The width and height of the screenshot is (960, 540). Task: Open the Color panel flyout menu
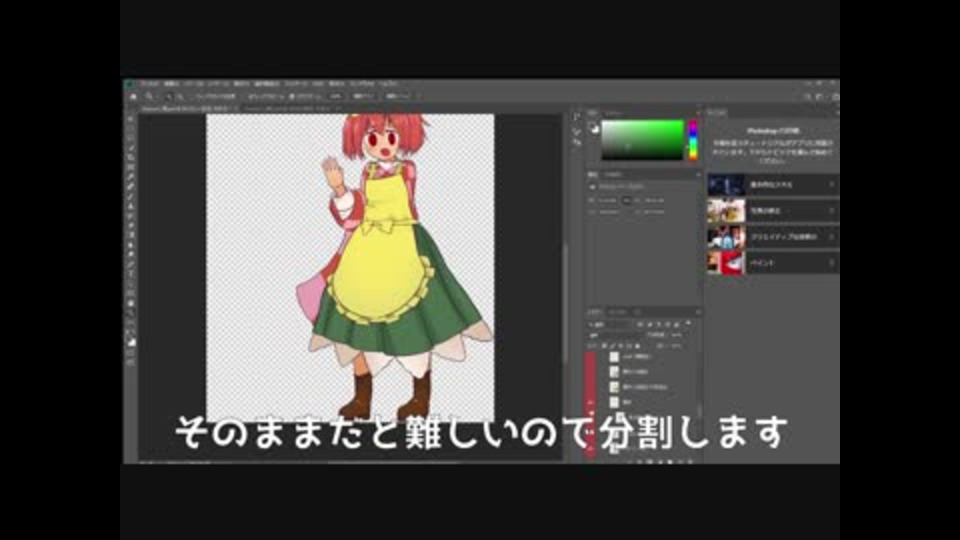point(697,113)
